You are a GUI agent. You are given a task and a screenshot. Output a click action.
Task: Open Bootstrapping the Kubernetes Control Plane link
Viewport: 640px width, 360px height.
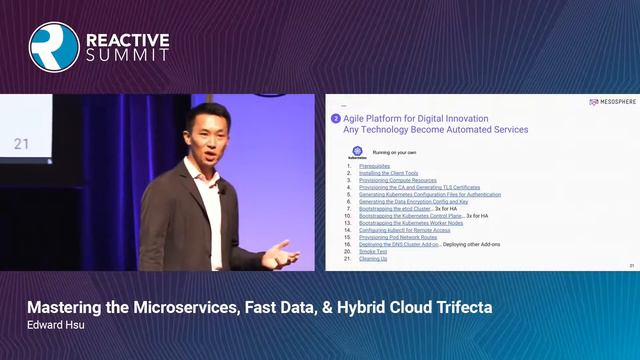tap(411, 216)
